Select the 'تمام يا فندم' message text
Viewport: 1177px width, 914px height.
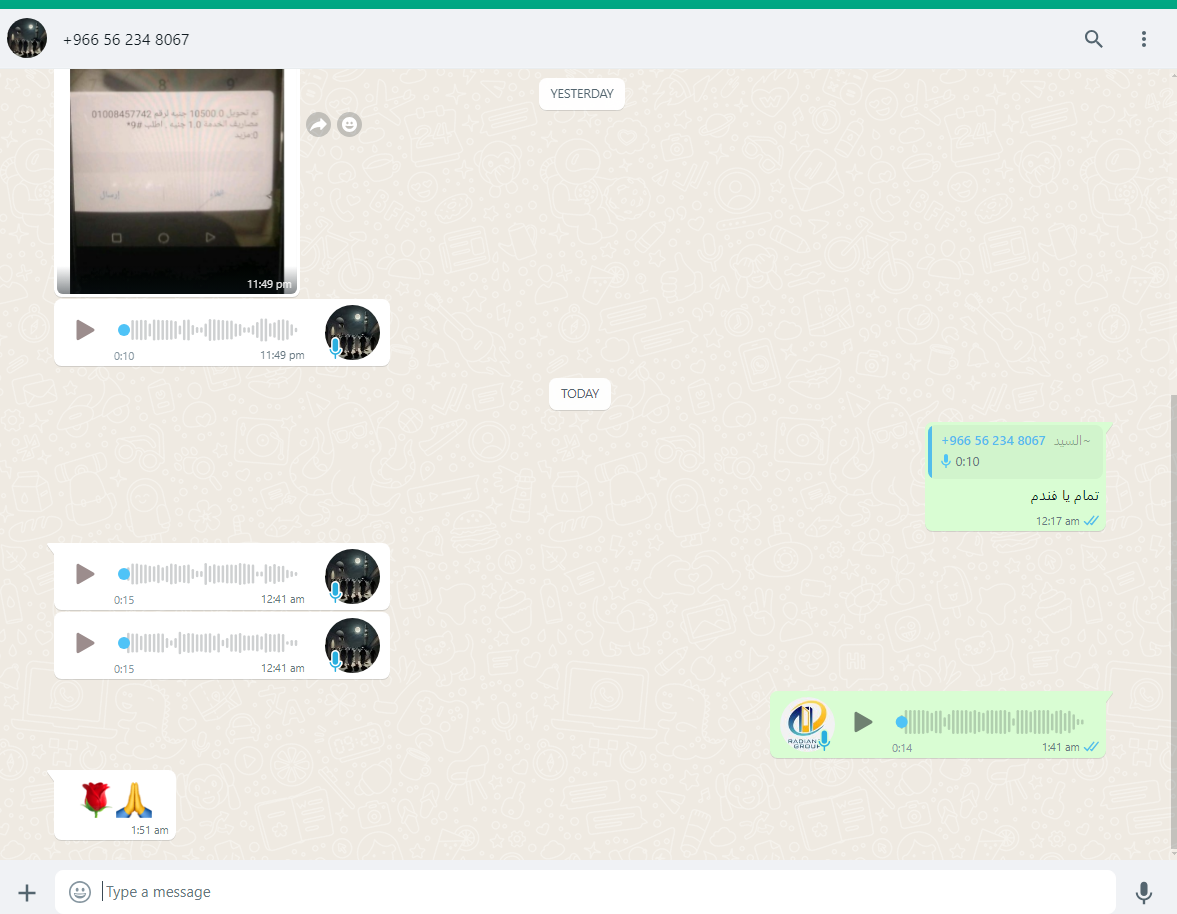(1064, 495)
